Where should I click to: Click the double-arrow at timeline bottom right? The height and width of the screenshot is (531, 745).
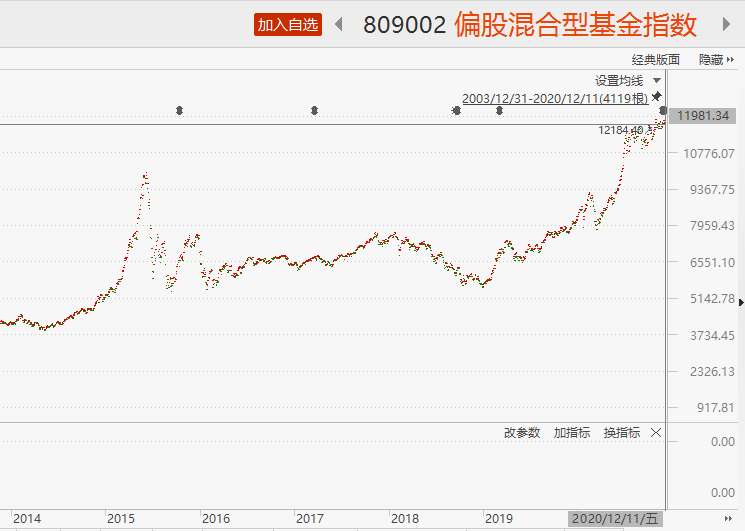pos(728,519)
